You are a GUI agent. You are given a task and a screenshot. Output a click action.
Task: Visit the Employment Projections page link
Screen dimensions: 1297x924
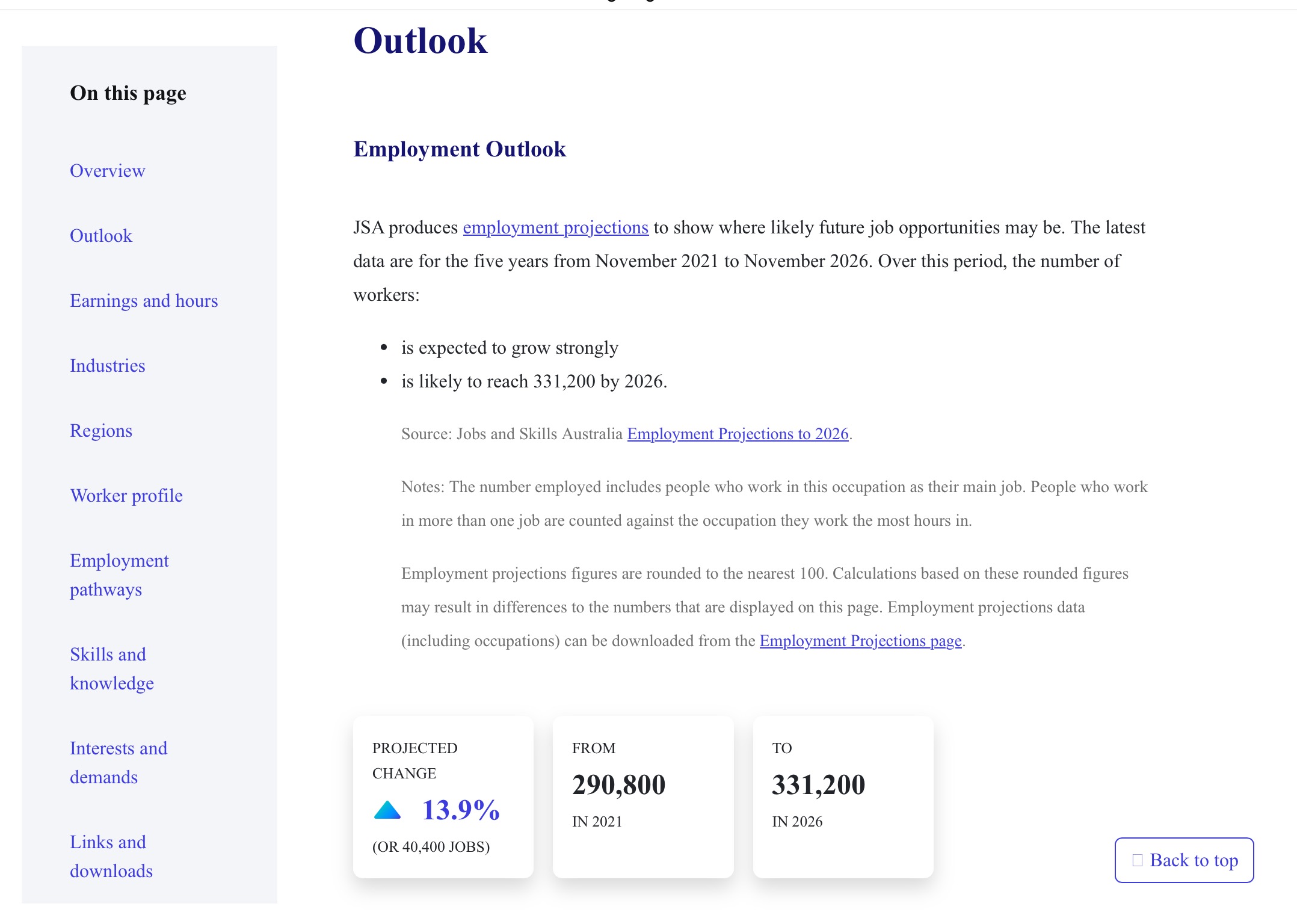tap(861, 641)
